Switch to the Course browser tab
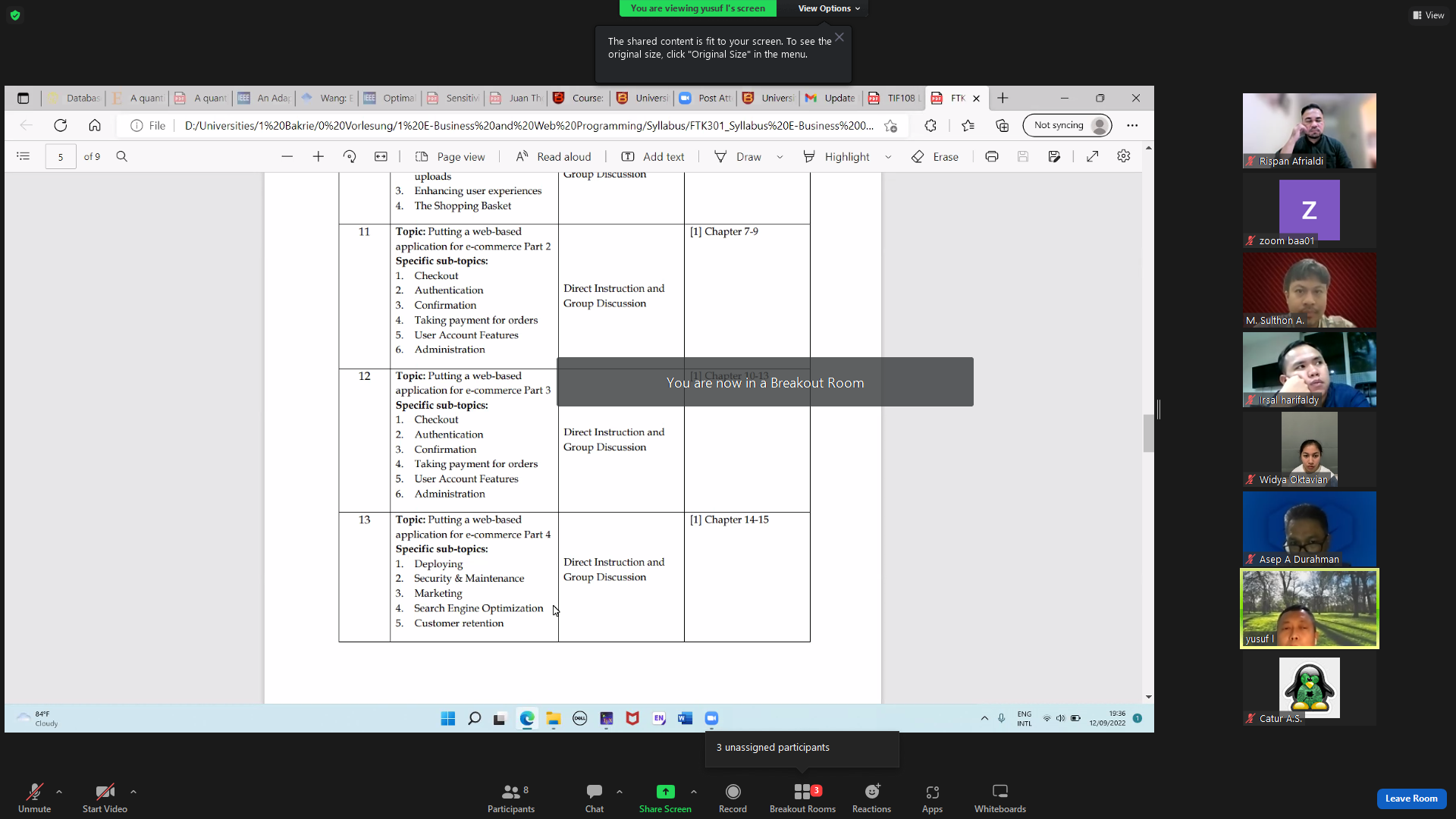This screenshot has height=819, width=1456. 579,98
